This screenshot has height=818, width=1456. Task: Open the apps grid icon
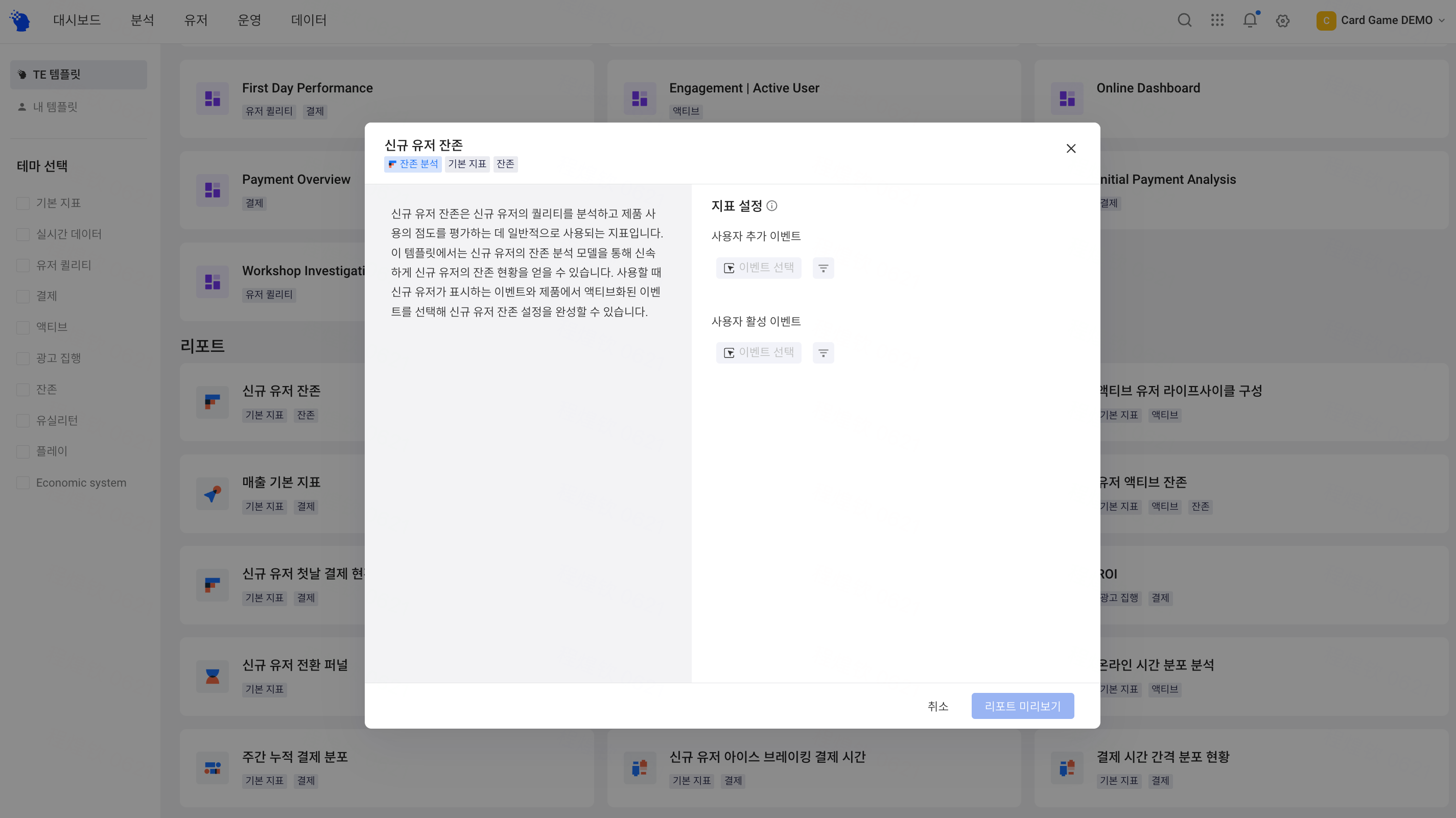1217,20
